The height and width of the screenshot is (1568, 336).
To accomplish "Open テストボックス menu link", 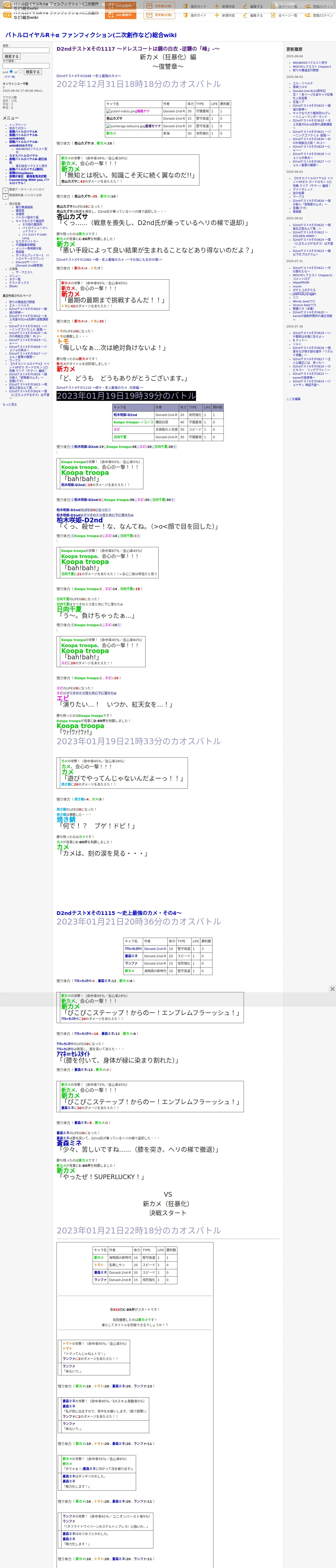I will tap(19, 283).
